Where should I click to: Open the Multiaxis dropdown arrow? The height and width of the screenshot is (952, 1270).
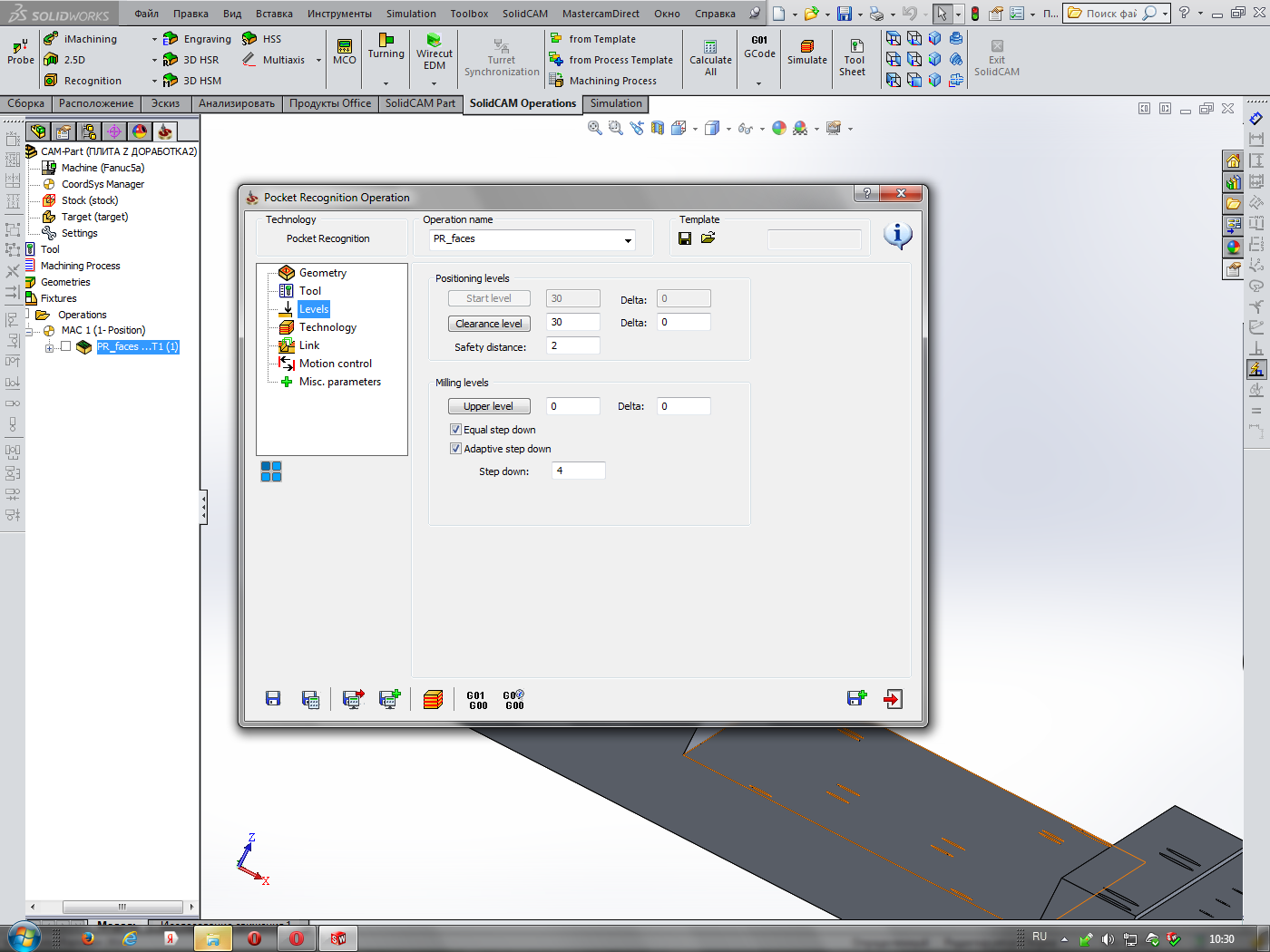(x=318, y=61)
